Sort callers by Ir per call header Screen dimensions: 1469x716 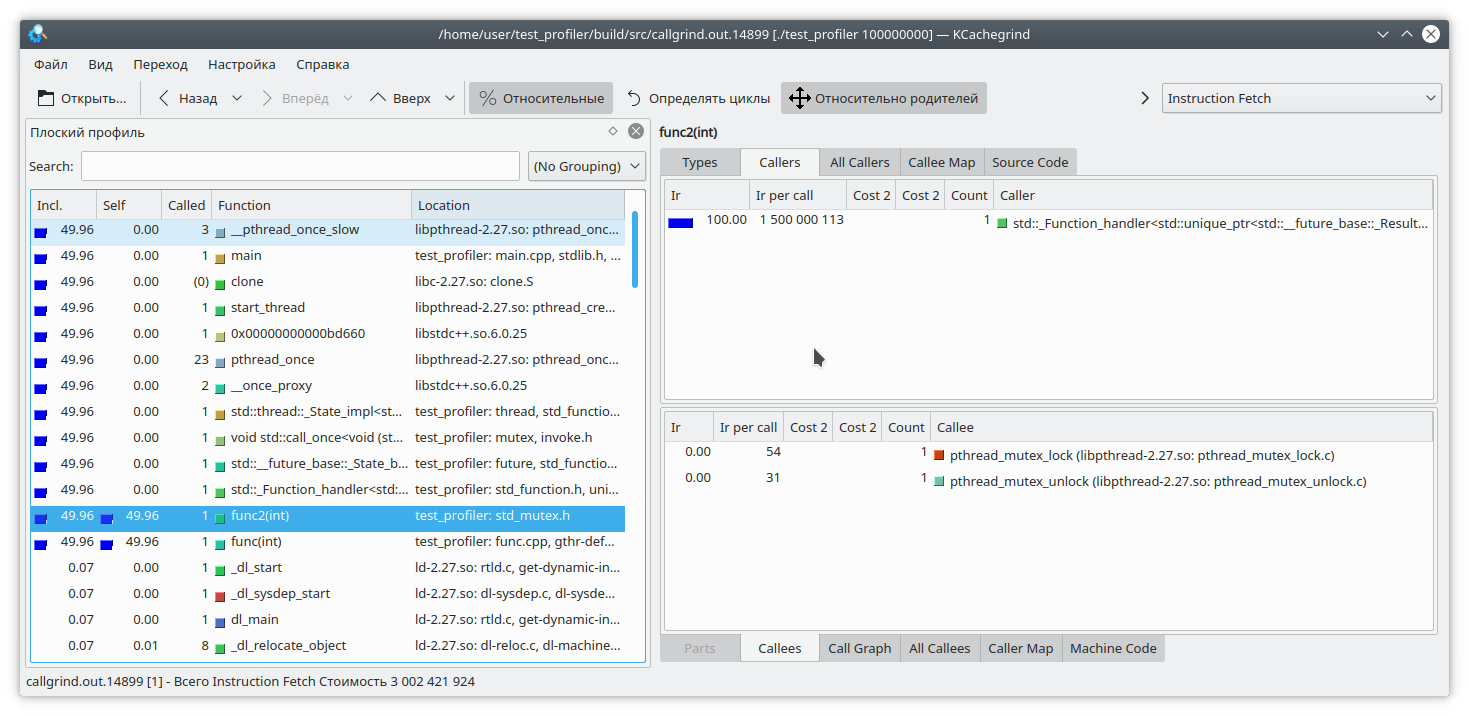pyautogui.click(x=797, y=195)
